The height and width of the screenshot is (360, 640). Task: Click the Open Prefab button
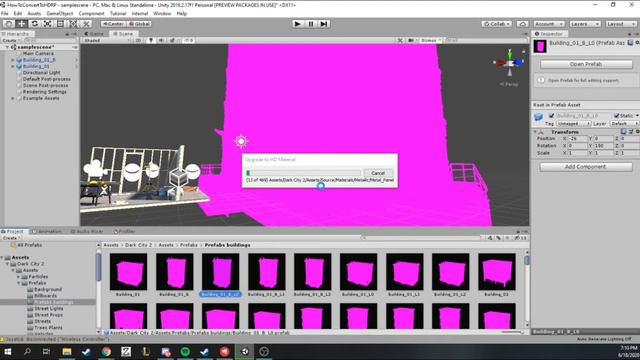point(586,64)
